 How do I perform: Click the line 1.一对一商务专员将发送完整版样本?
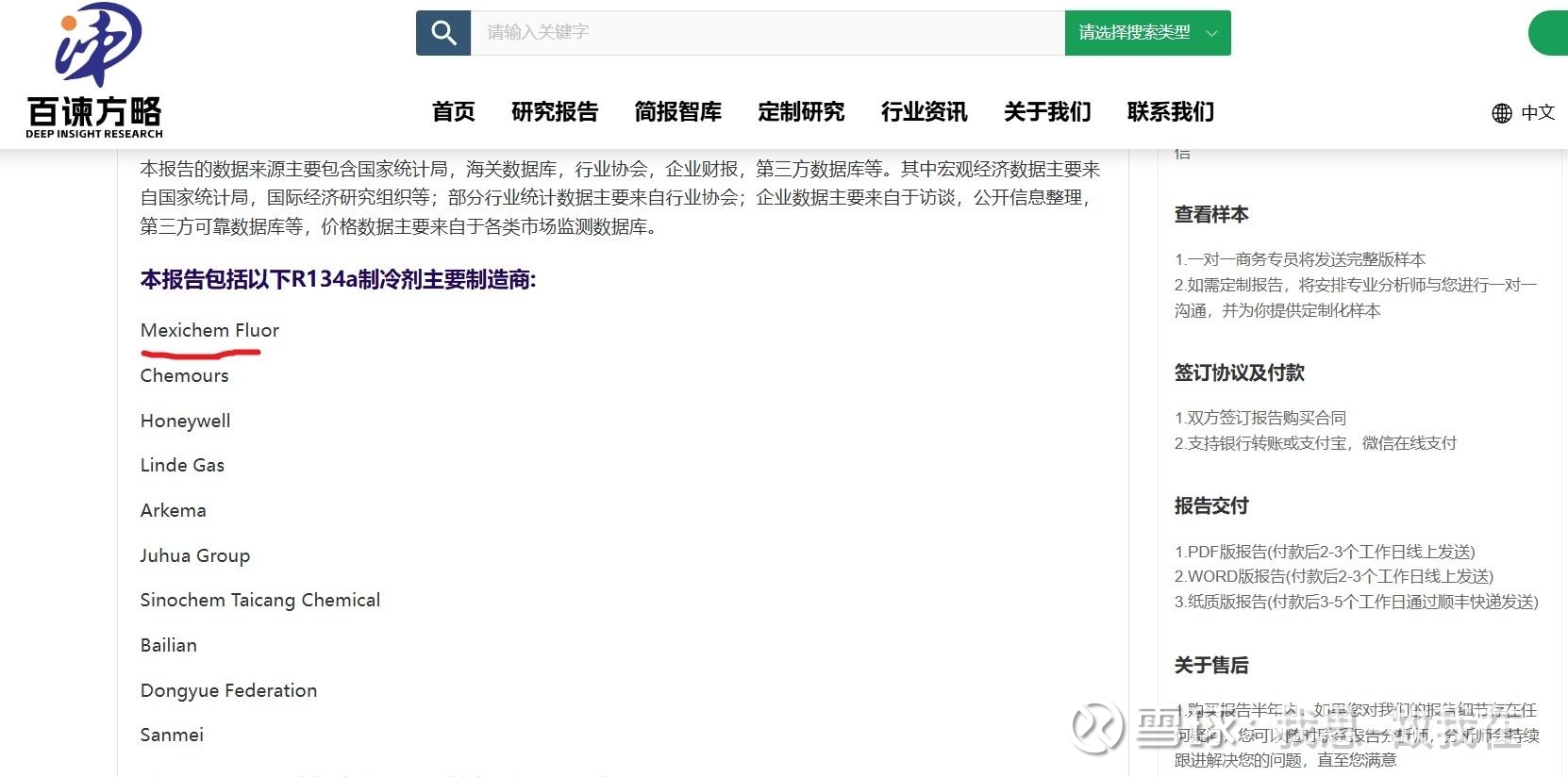[x=1300, y=259]
